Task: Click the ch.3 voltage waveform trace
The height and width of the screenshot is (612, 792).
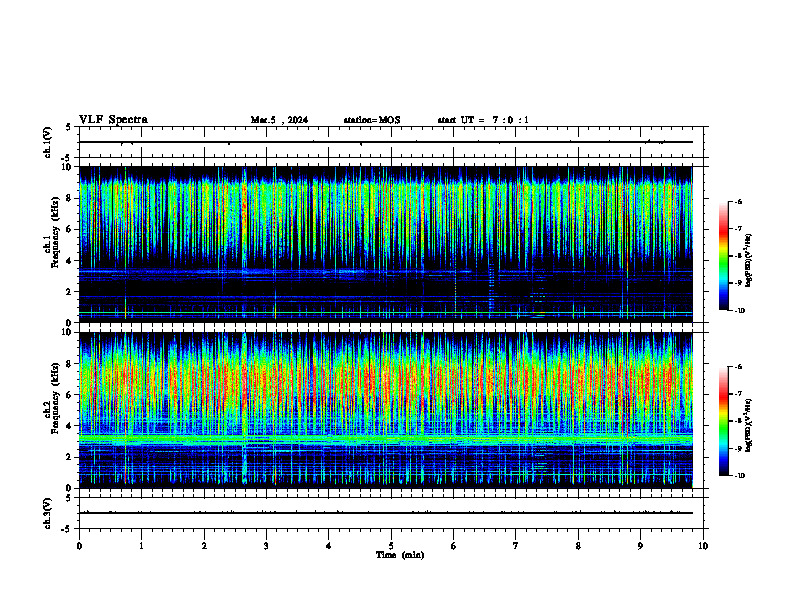Action: [386, 513]
